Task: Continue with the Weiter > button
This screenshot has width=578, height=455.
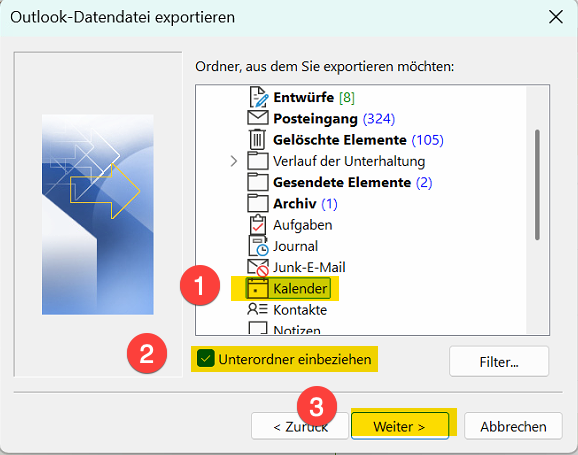Action: click(400, 426)
